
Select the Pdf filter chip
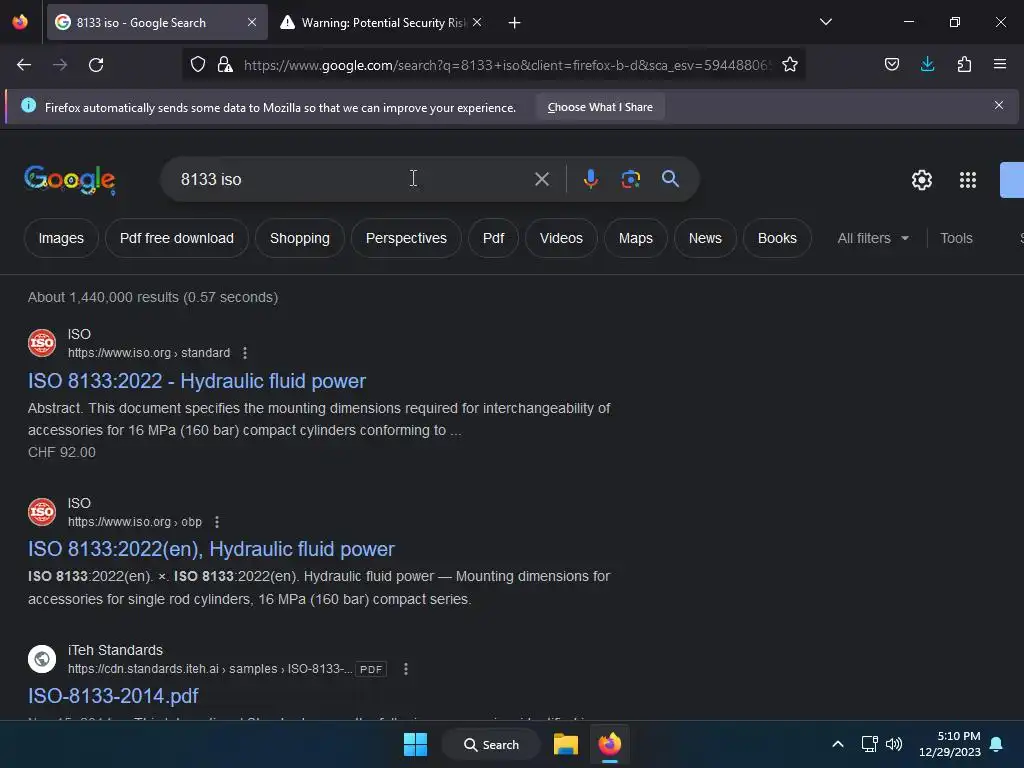click(x=493, y=238)
